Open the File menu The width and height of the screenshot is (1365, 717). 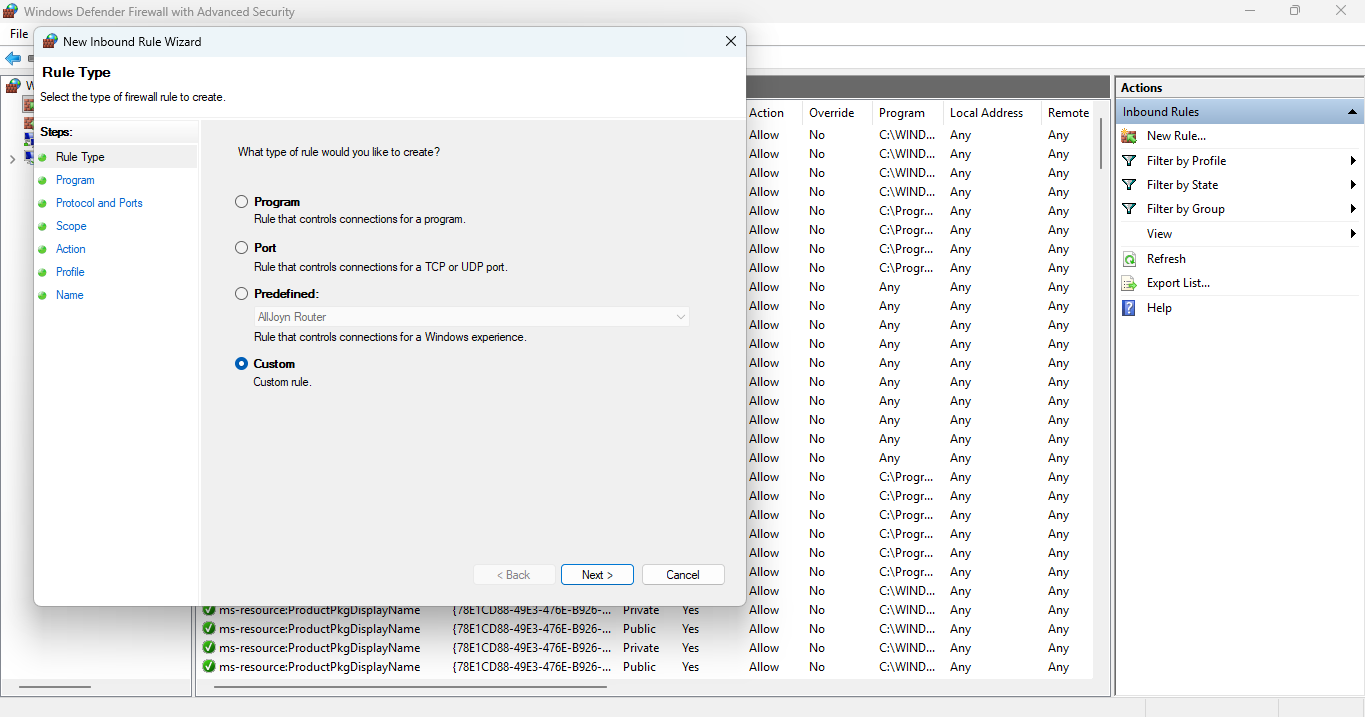coord(19,34)
